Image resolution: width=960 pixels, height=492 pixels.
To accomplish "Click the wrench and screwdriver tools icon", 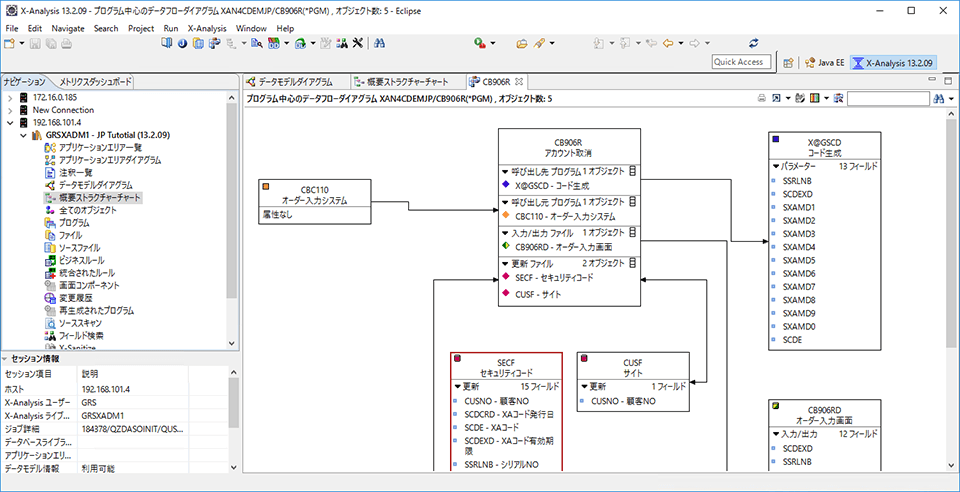I will (x=359, y=43).
